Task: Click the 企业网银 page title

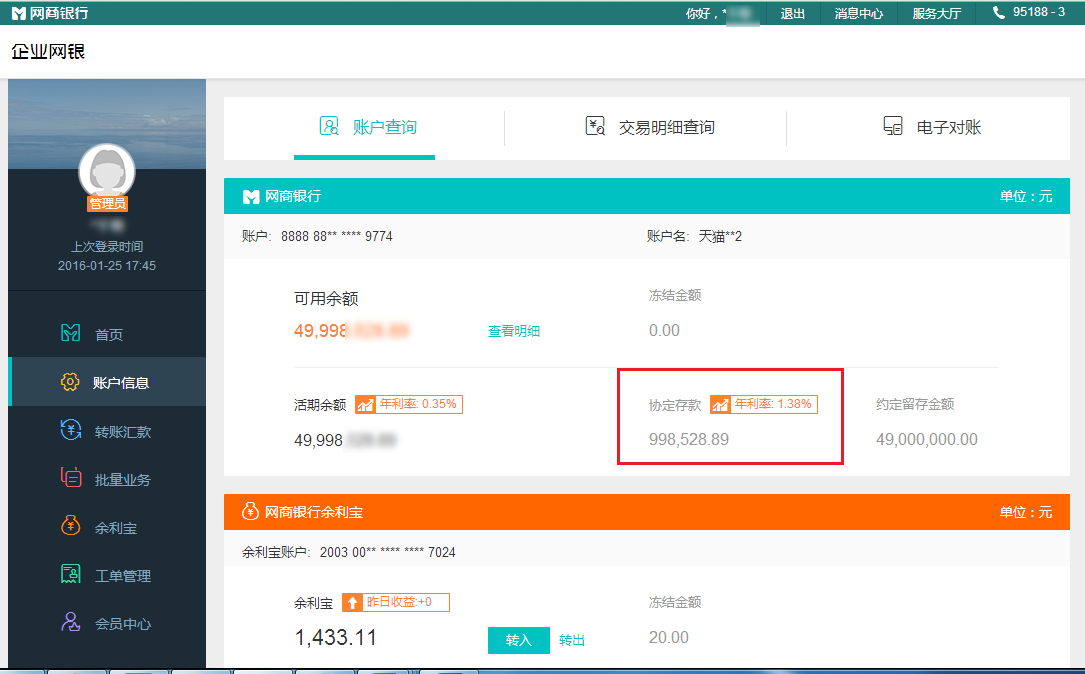Action: (48, 52)
